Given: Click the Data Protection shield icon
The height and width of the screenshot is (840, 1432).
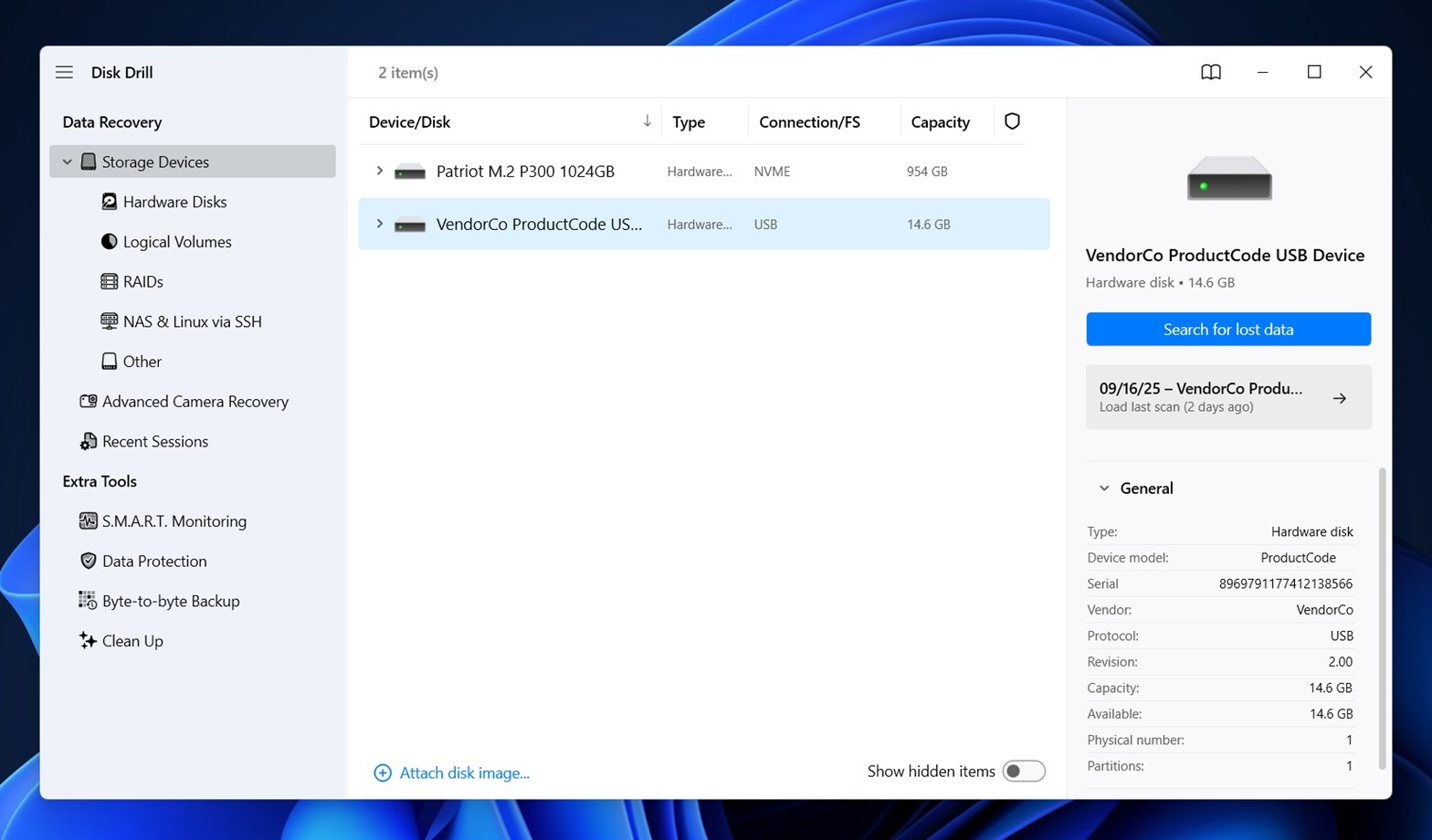Looking at the screenshot, I should (88, 562).
